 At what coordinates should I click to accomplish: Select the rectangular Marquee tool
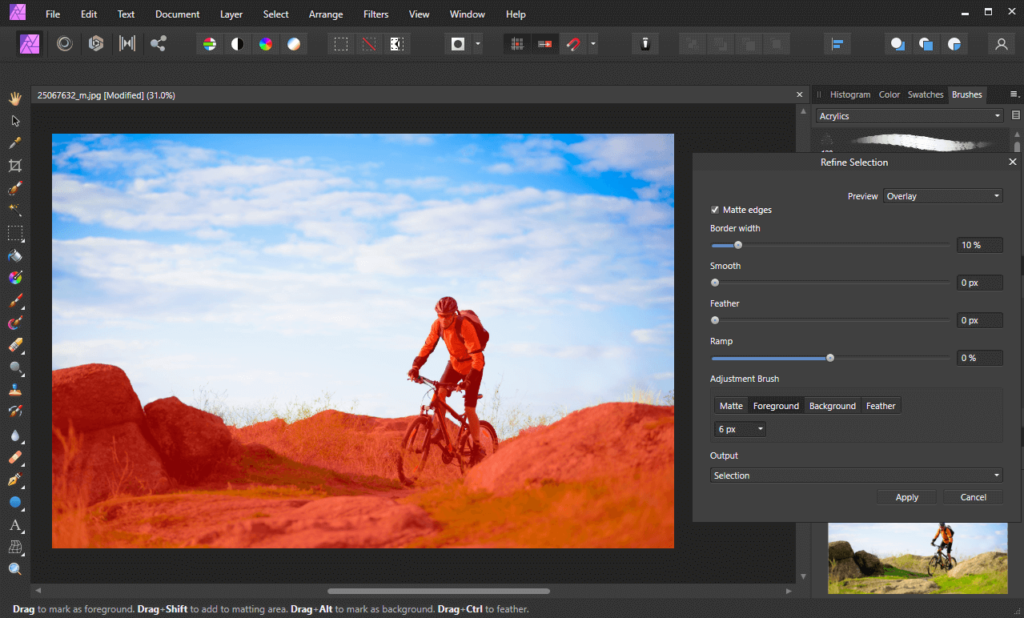14,233
